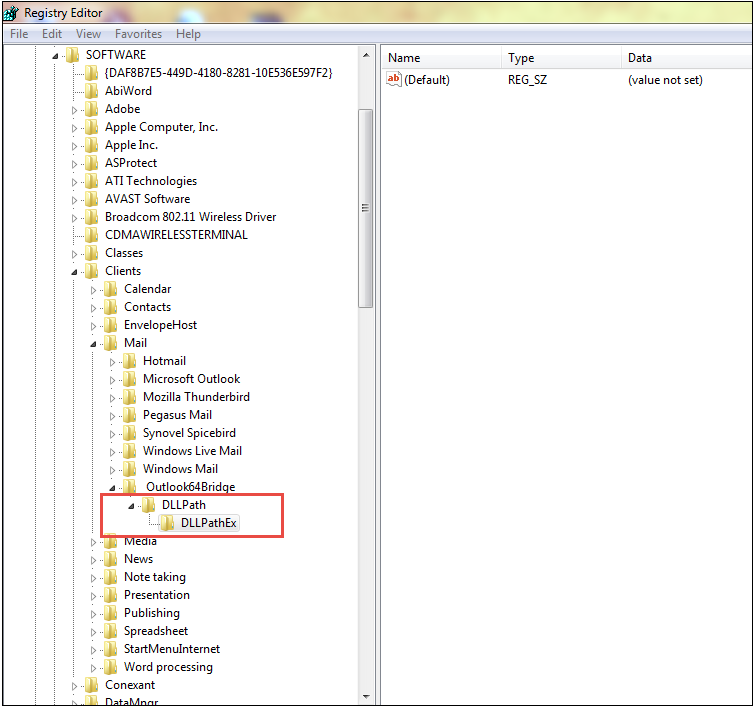Viewport: 755px width, 720px height.
Task: Expand the Windows Live Mail key
Action: coord(112,452)
